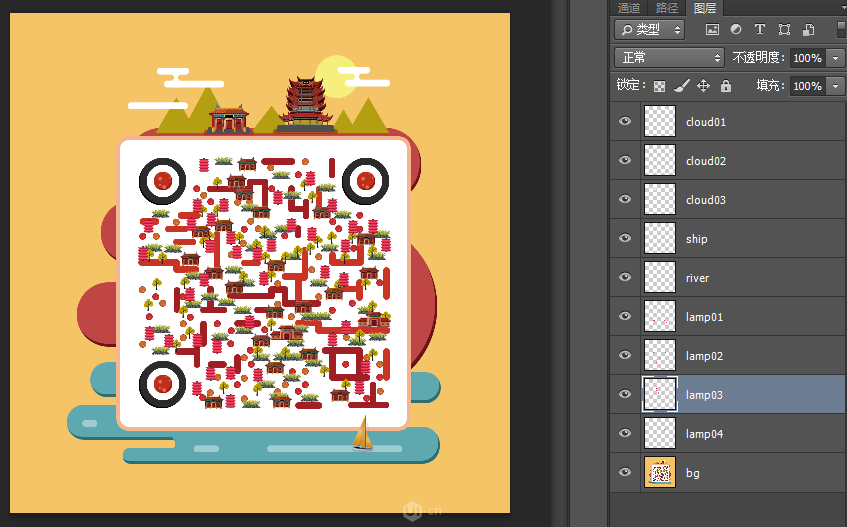Switch to the 路径 (Paths) tab
This screenshot has height=527, width=847.
pyautogui.click(x=667, y=8)
